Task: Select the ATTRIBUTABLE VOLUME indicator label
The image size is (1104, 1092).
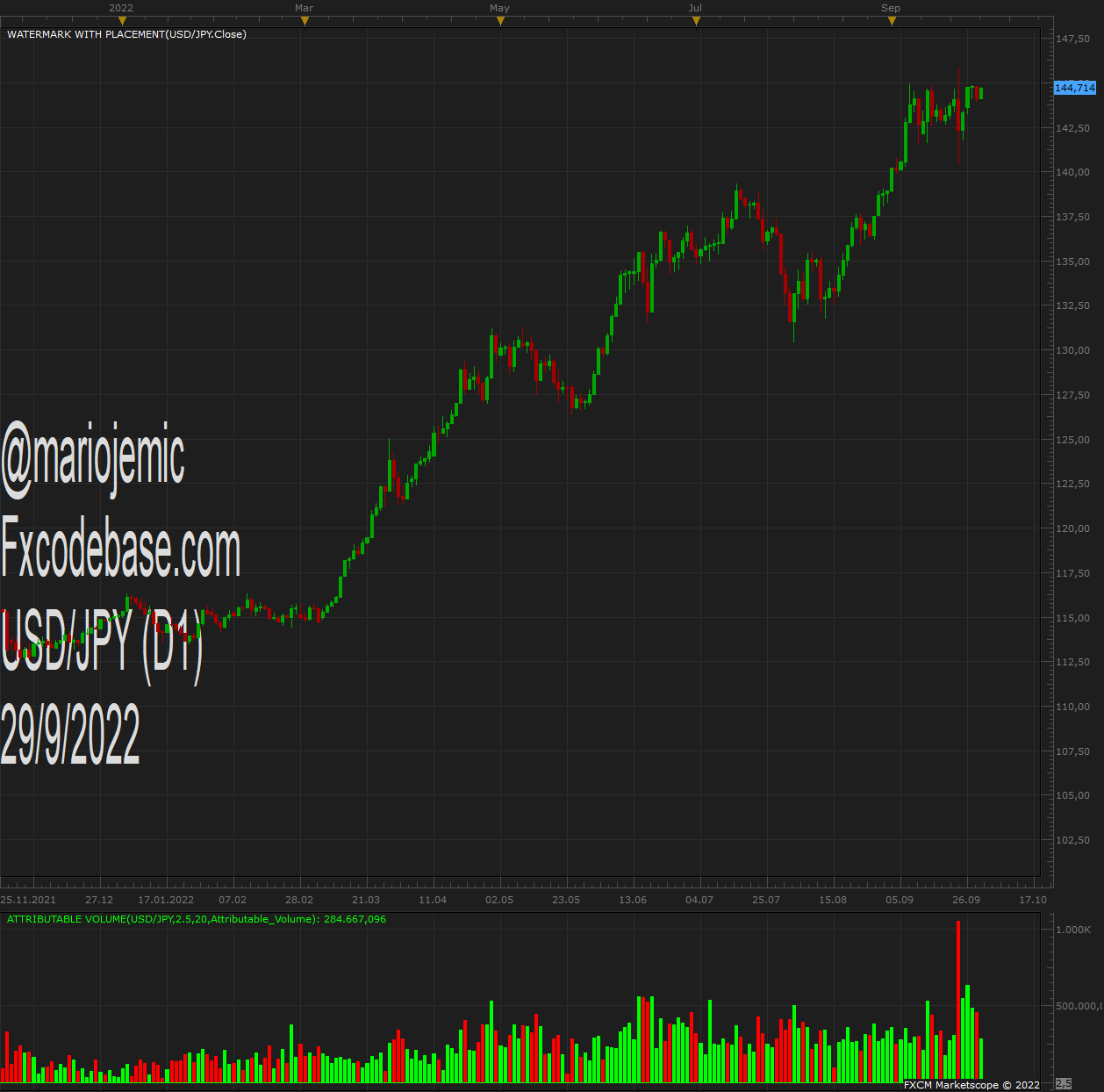Action: (x=197, y=919)
